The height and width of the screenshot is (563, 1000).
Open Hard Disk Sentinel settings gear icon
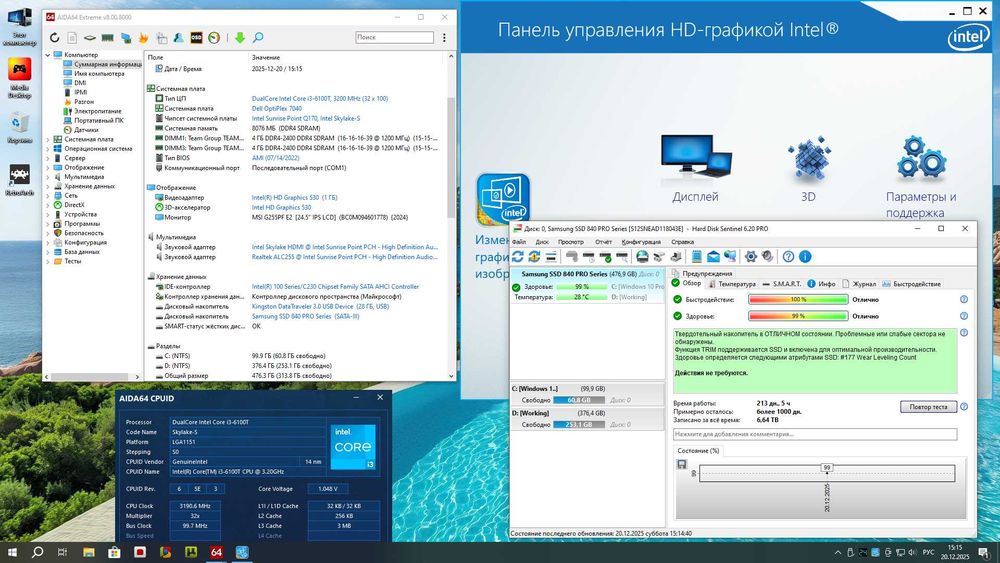pos(751,256)
